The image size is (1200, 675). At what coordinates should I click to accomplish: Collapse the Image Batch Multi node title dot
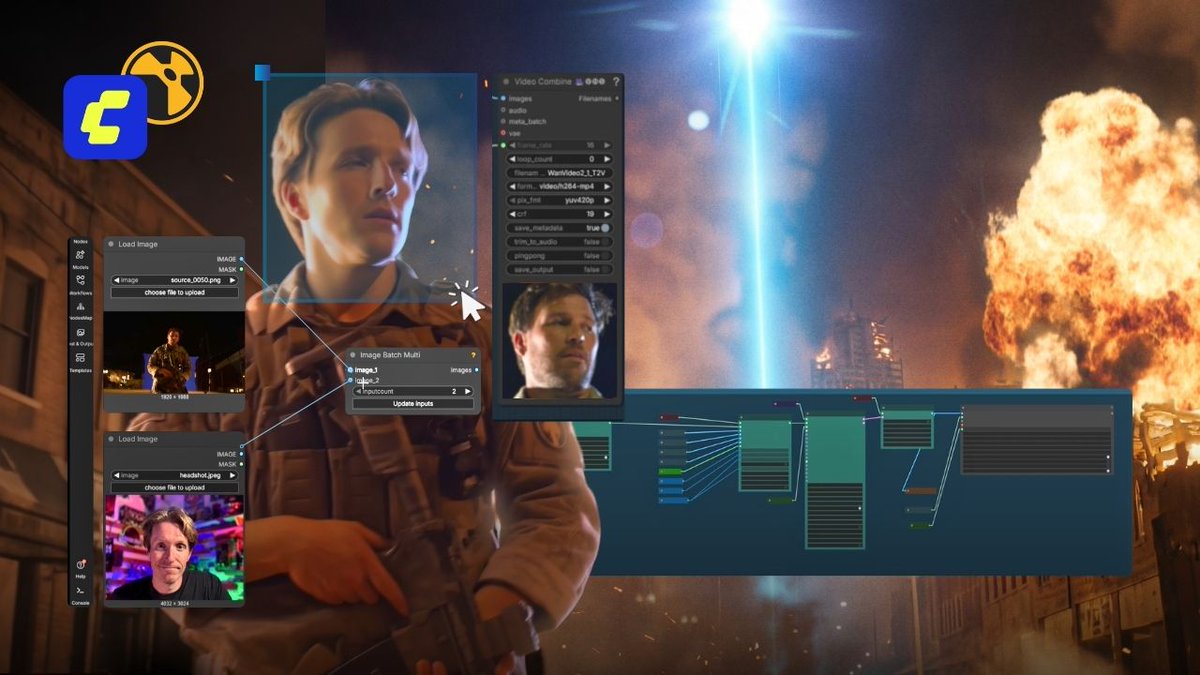(353, 355)
